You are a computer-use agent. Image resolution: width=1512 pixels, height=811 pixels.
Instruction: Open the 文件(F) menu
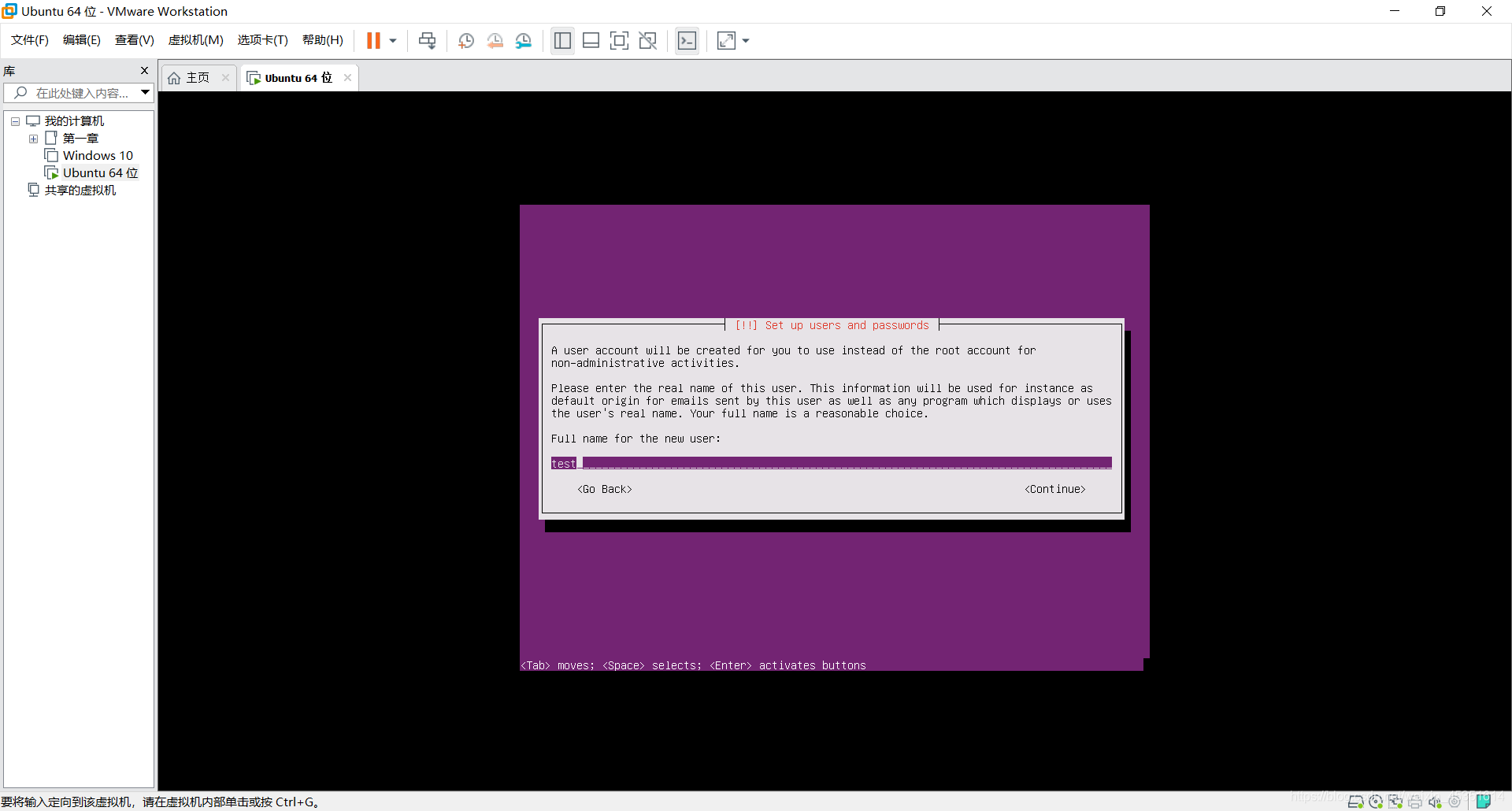pos(30,40)
